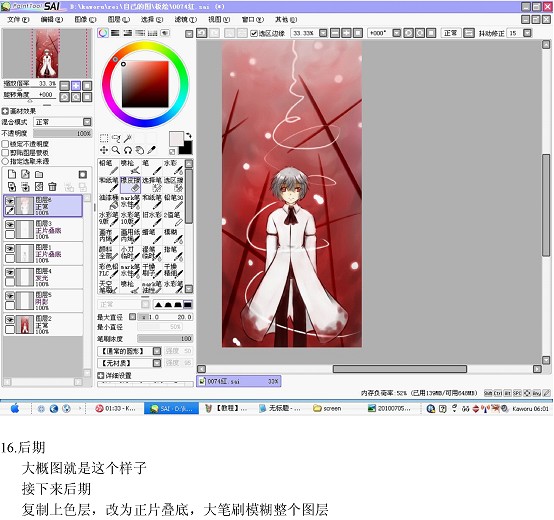Image resolution: width=554 pixels, height=520 pixels.
Task: Enable the clipping group checkbox
Action: pyautogui.click(x=5, y=153)
